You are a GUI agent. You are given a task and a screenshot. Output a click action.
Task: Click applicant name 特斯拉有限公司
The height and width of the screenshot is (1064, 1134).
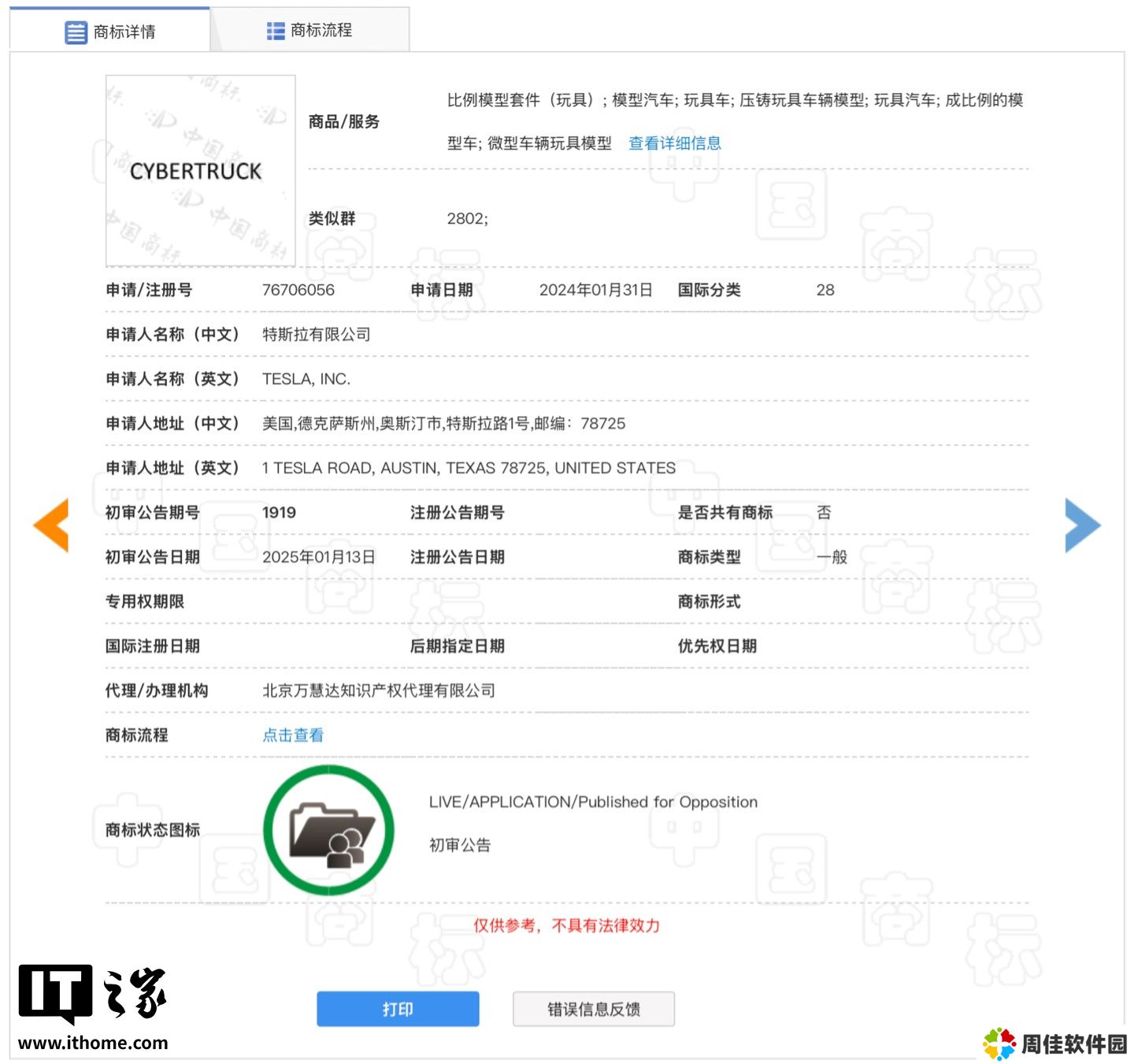tap(317, 335)
